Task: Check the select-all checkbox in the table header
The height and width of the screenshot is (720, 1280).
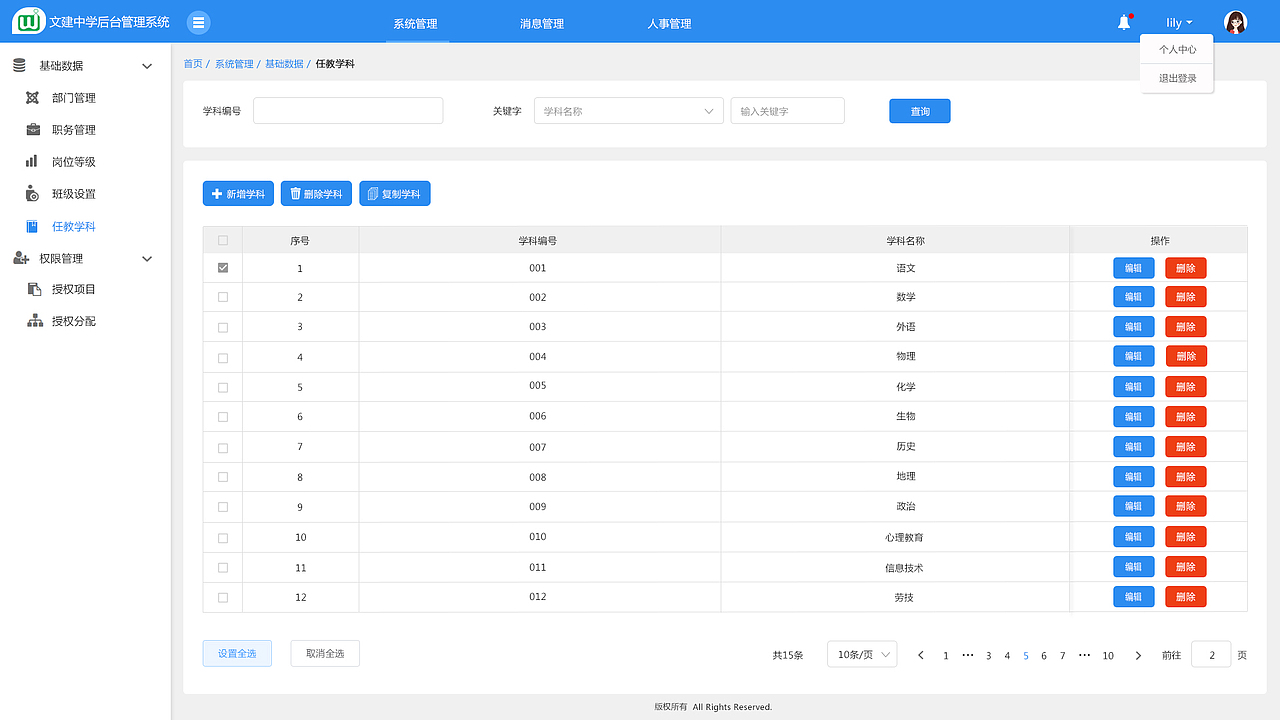Action: 222,240
